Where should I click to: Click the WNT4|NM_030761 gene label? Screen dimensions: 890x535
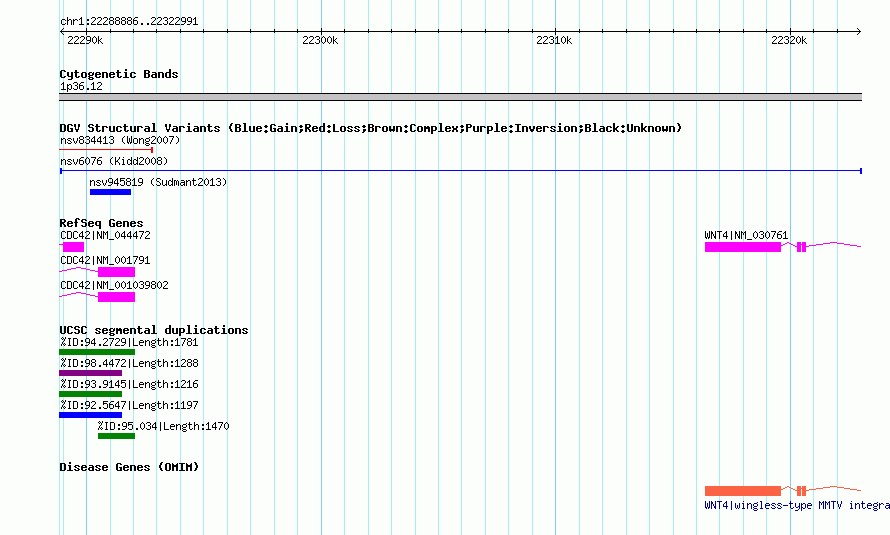[746, 235]
